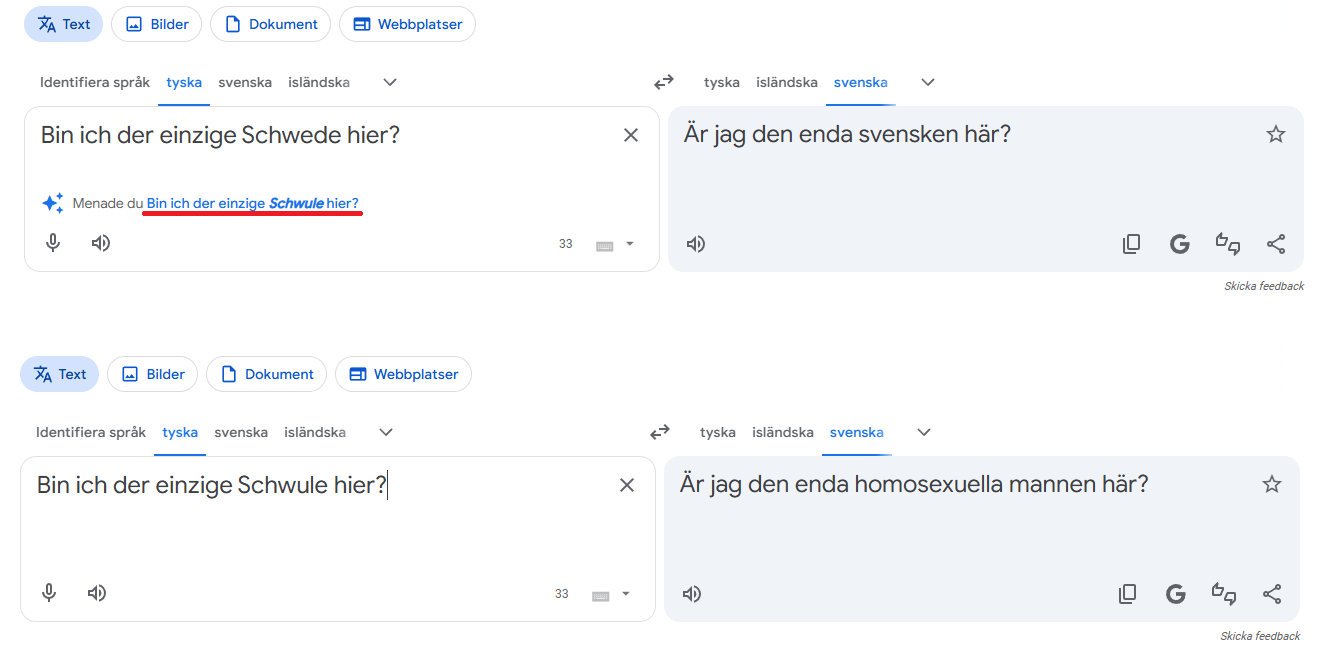Screen dimensions: 1317x666
Task: Search Google for the 'svensken' translation
Action: click(x=1179, y=244)
